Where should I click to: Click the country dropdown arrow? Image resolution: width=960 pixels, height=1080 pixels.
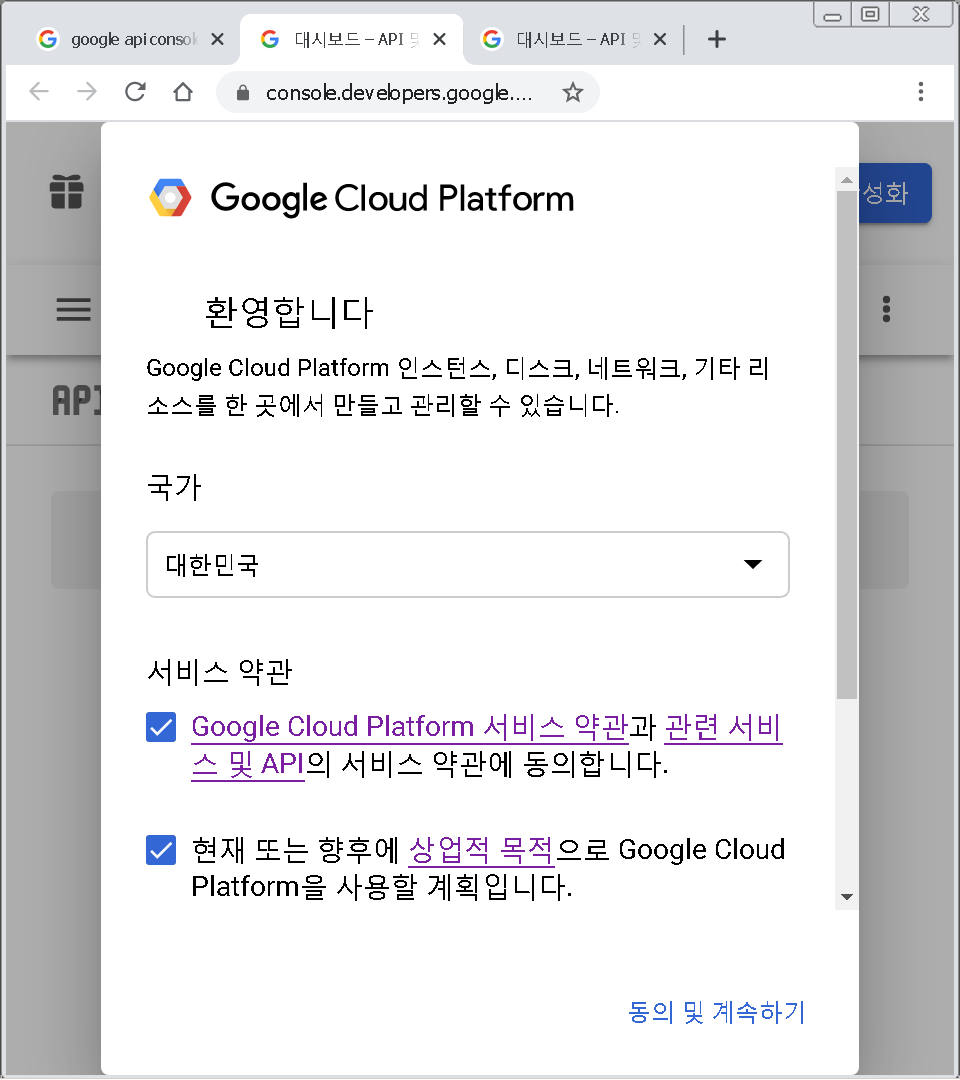[753, 564]
